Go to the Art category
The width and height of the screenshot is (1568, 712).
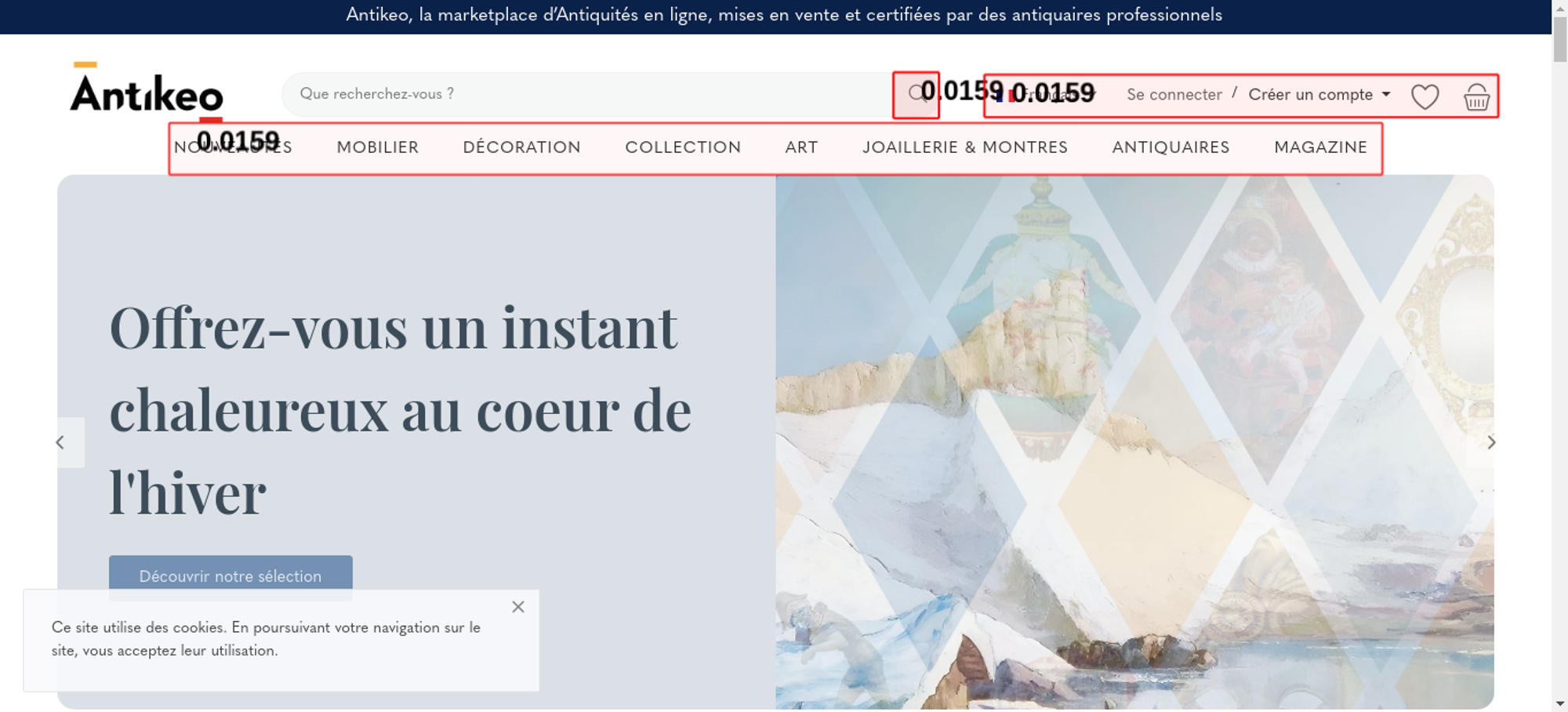point(801,147)
